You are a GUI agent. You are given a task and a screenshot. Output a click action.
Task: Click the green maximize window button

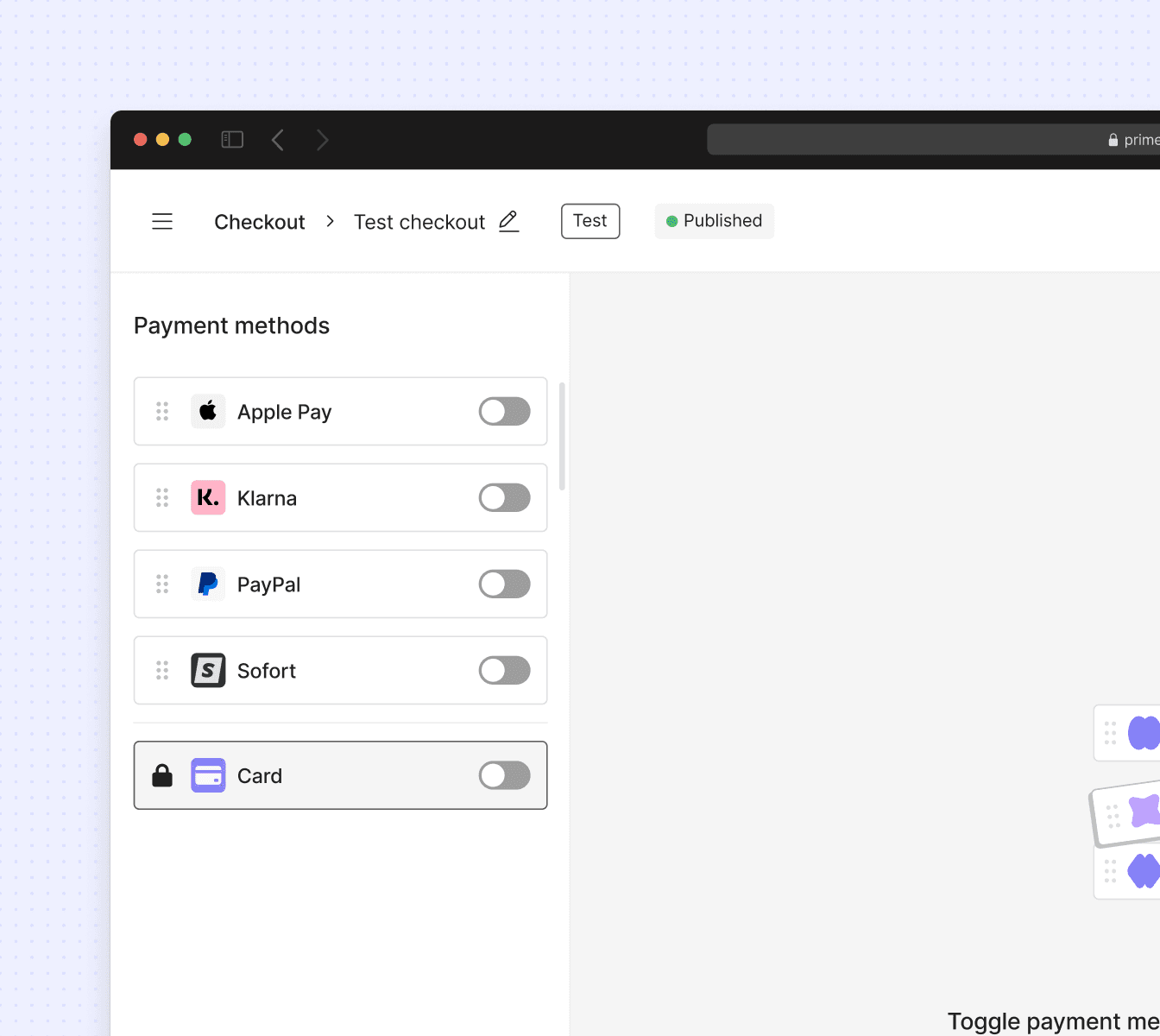coord(185,140)
